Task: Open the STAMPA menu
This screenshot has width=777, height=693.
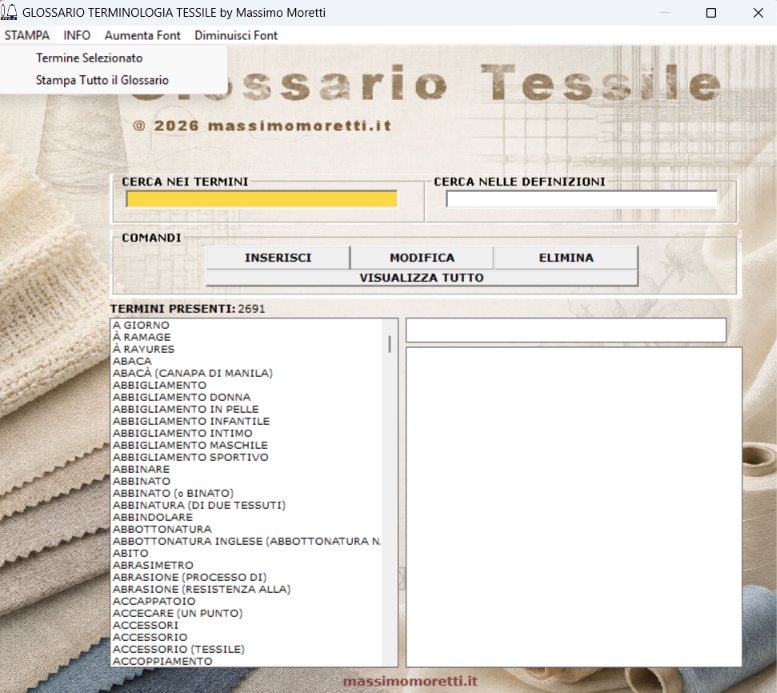Action: (x=27, y=35)
